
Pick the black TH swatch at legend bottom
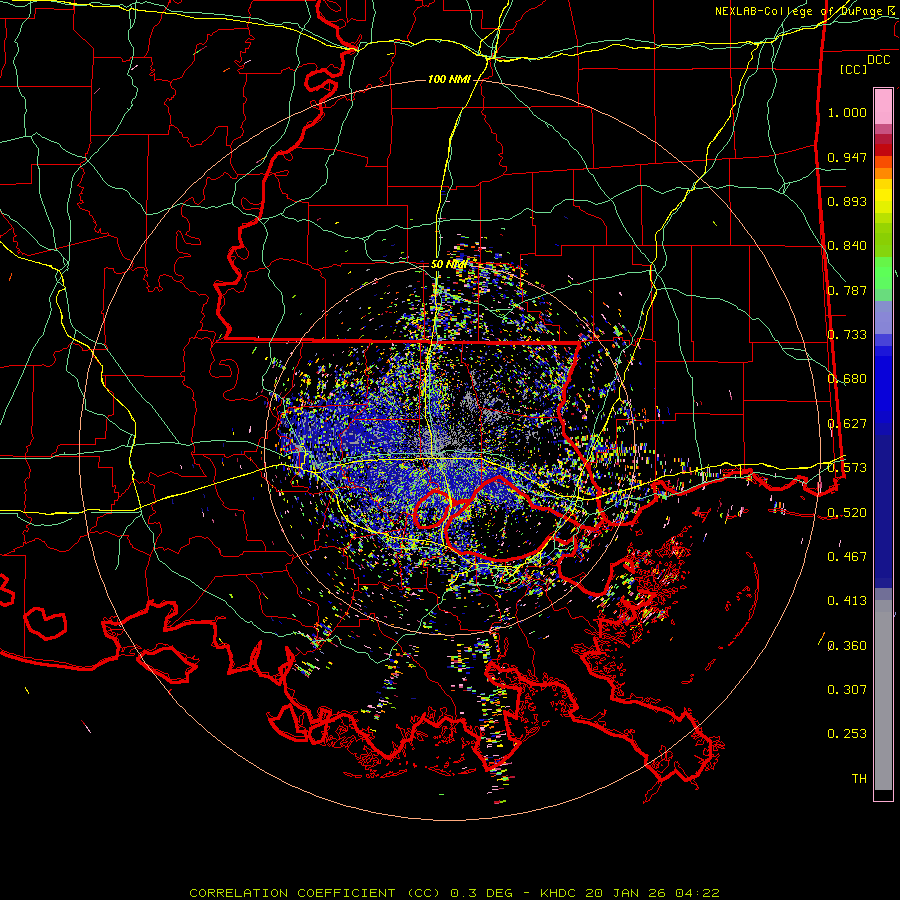(883, 794)
